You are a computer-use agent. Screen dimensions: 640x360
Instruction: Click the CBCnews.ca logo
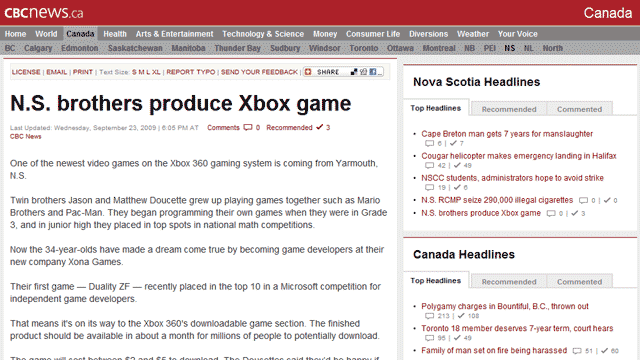point(44,13)
